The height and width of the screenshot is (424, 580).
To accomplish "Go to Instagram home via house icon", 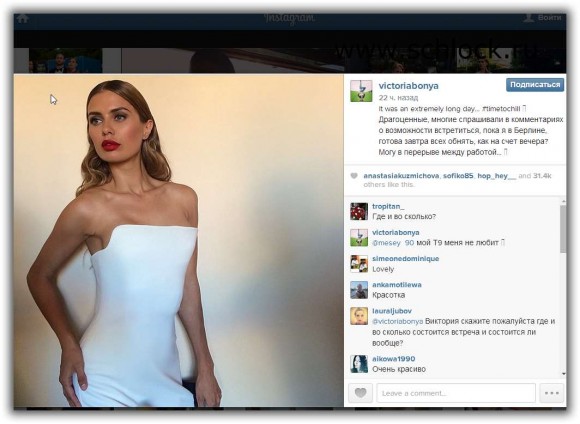I will (23, 18).
